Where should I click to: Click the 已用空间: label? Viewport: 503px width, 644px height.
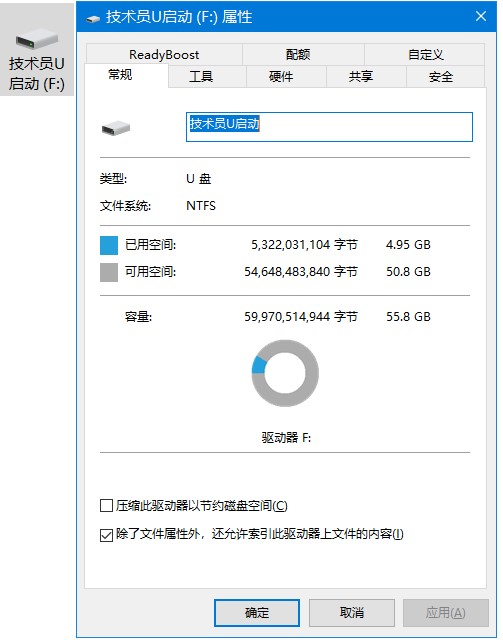(x=150, y=245)
